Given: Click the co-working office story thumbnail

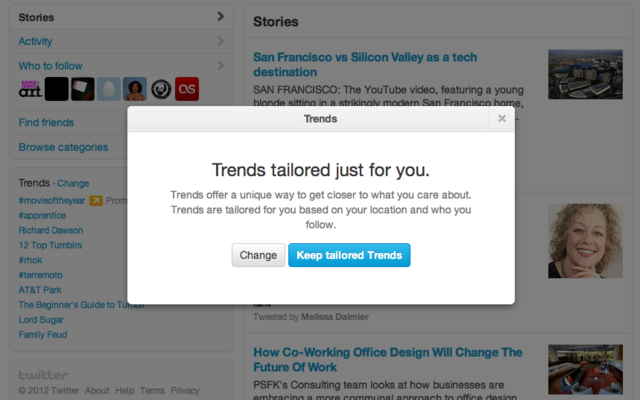Looking at the screenshot, I should click(x=585, y=369).
